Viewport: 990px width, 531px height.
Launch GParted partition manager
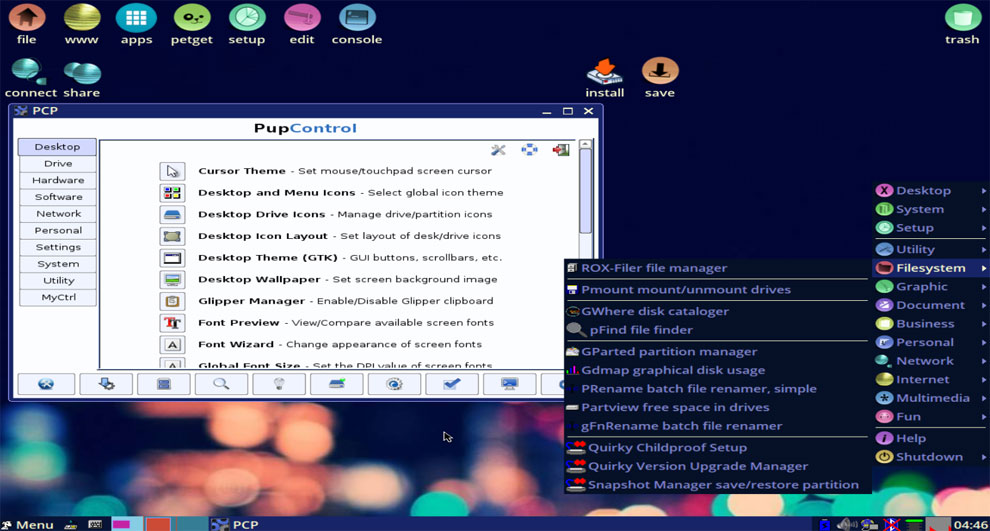tap(717, 352)
